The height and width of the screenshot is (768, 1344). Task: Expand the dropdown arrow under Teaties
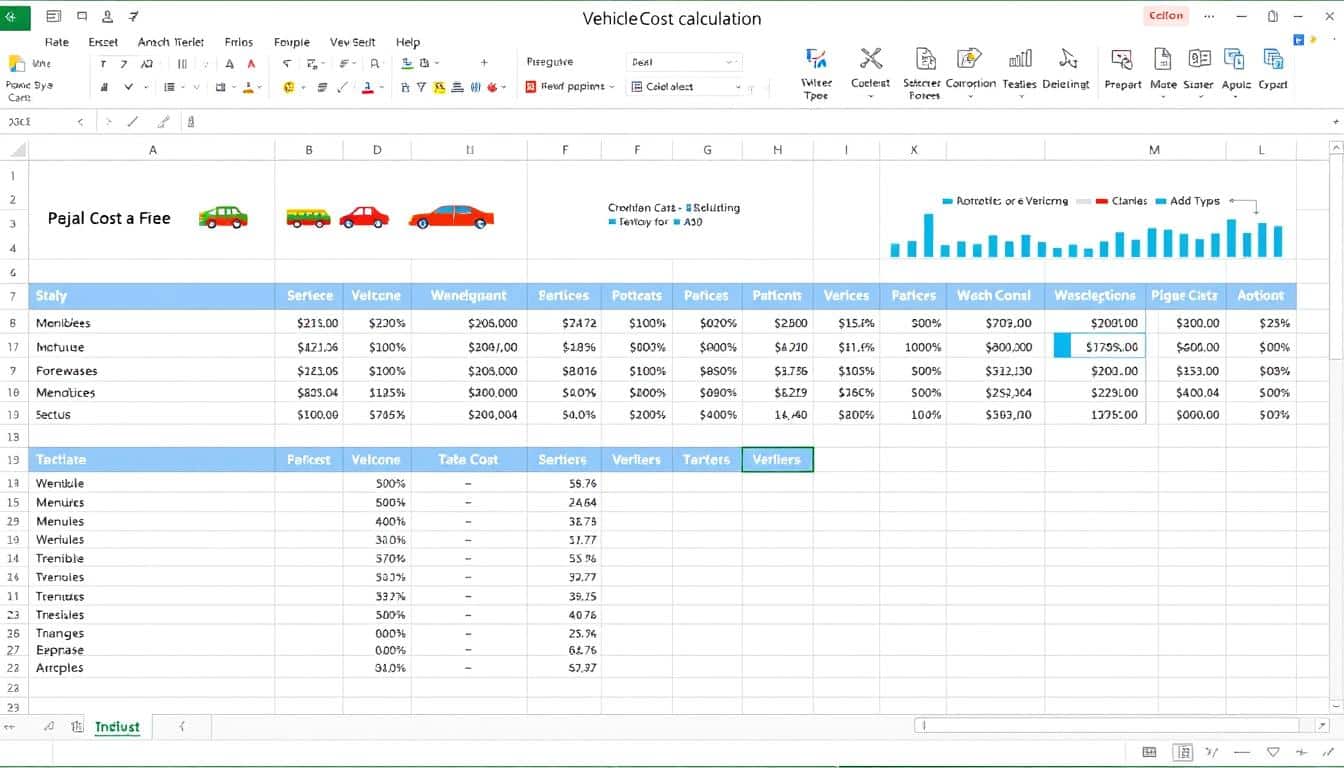point(1020,97)
